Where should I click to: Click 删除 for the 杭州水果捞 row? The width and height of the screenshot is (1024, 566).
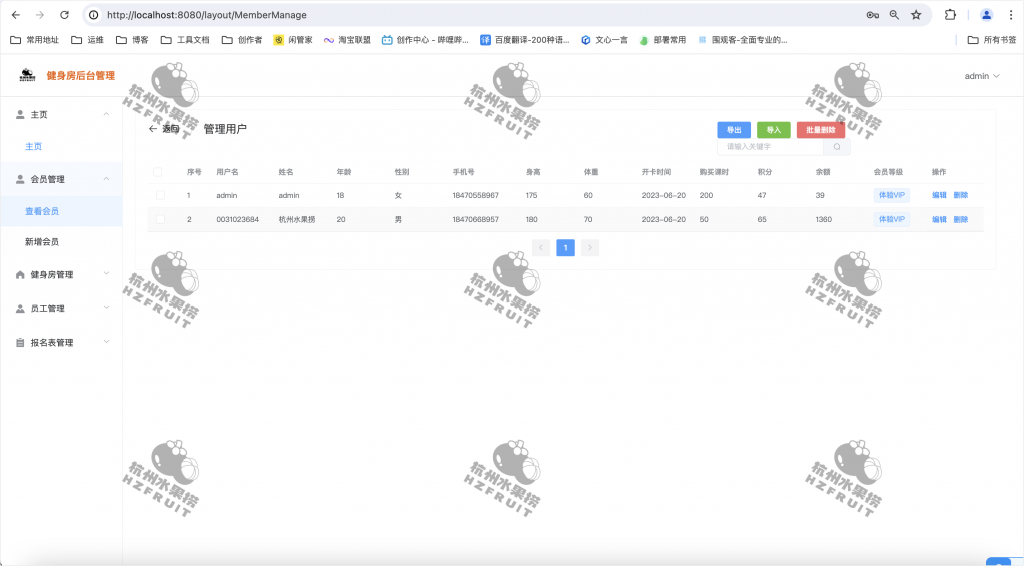pos(961,219)
